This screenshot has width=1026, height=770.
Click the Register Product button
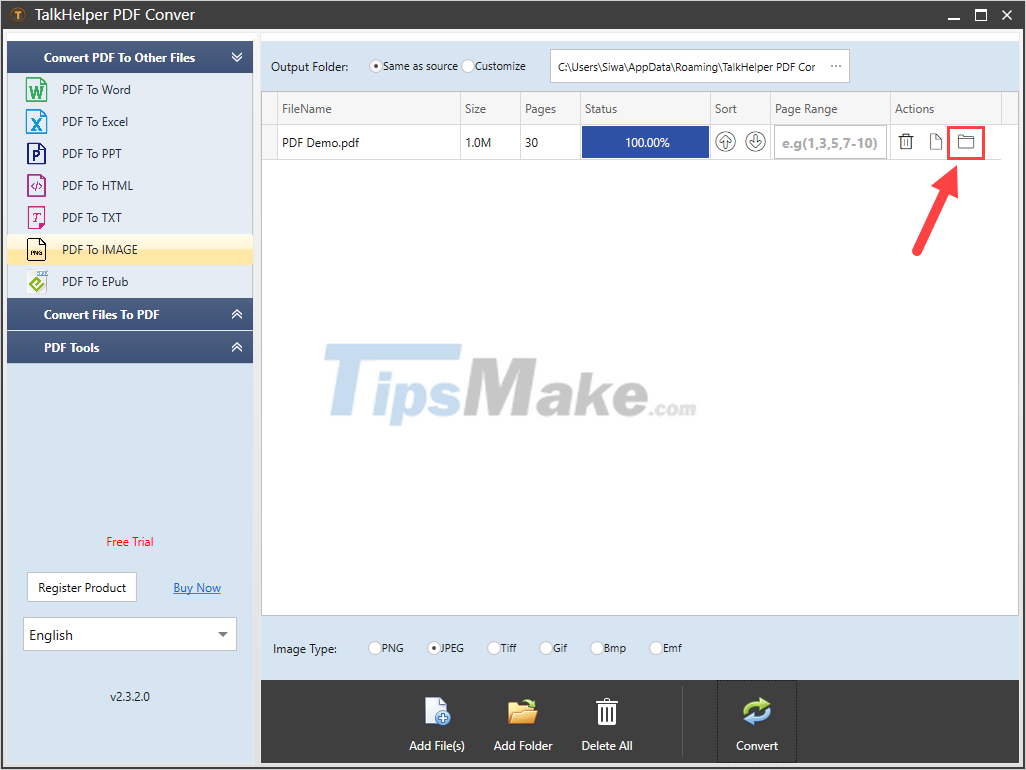(x=81, y=587)
